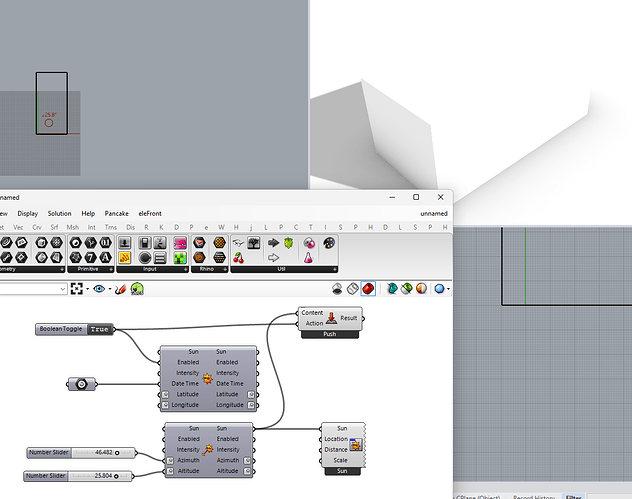Click the Number Slider showing 25.804
Screen dimensions: 632x499
[78, 476]
